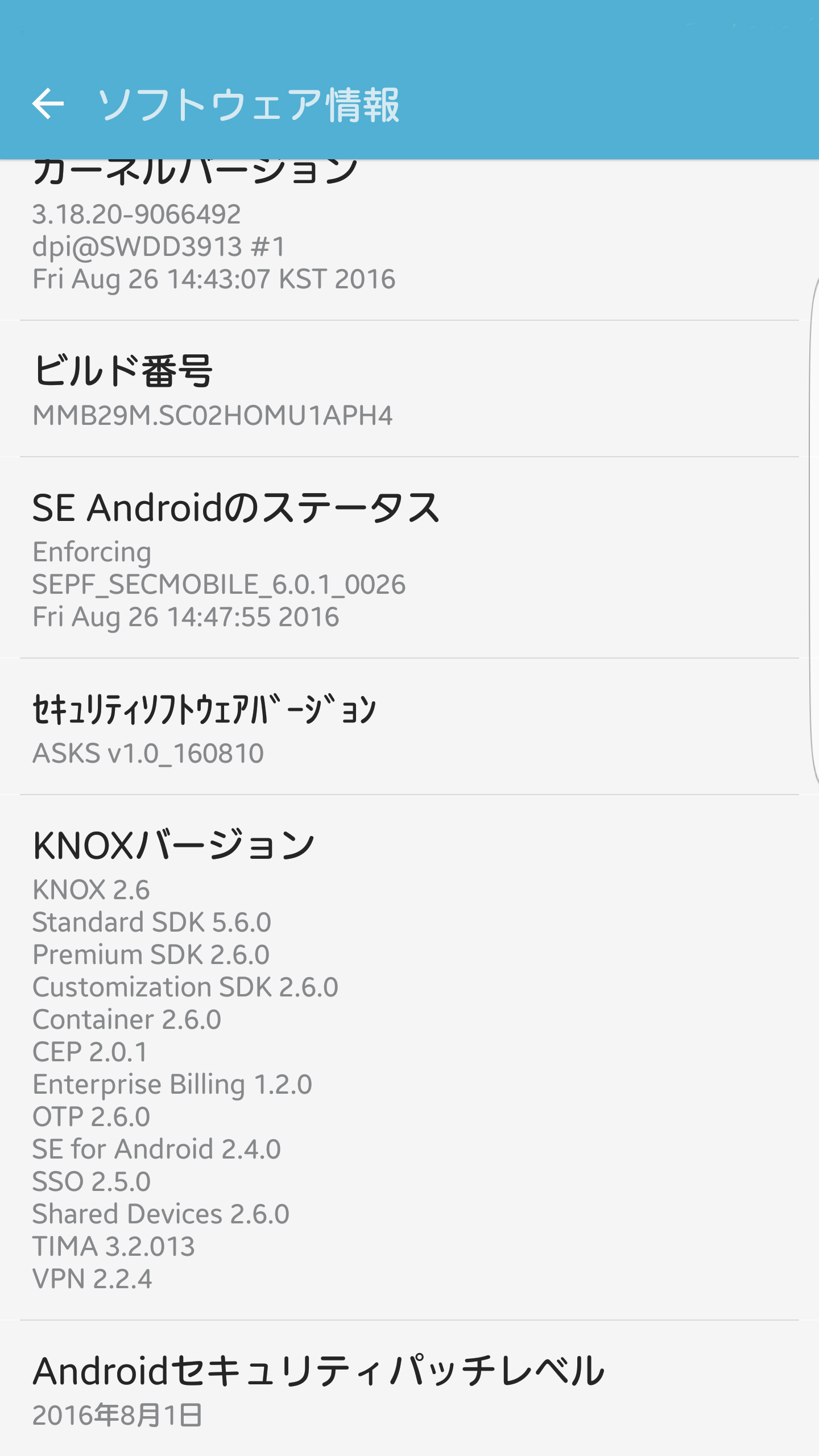Screen dimensions: 819x1456
Task: Tap the back arrow icon
Action: pyautogui.click(x=48, y=104)
